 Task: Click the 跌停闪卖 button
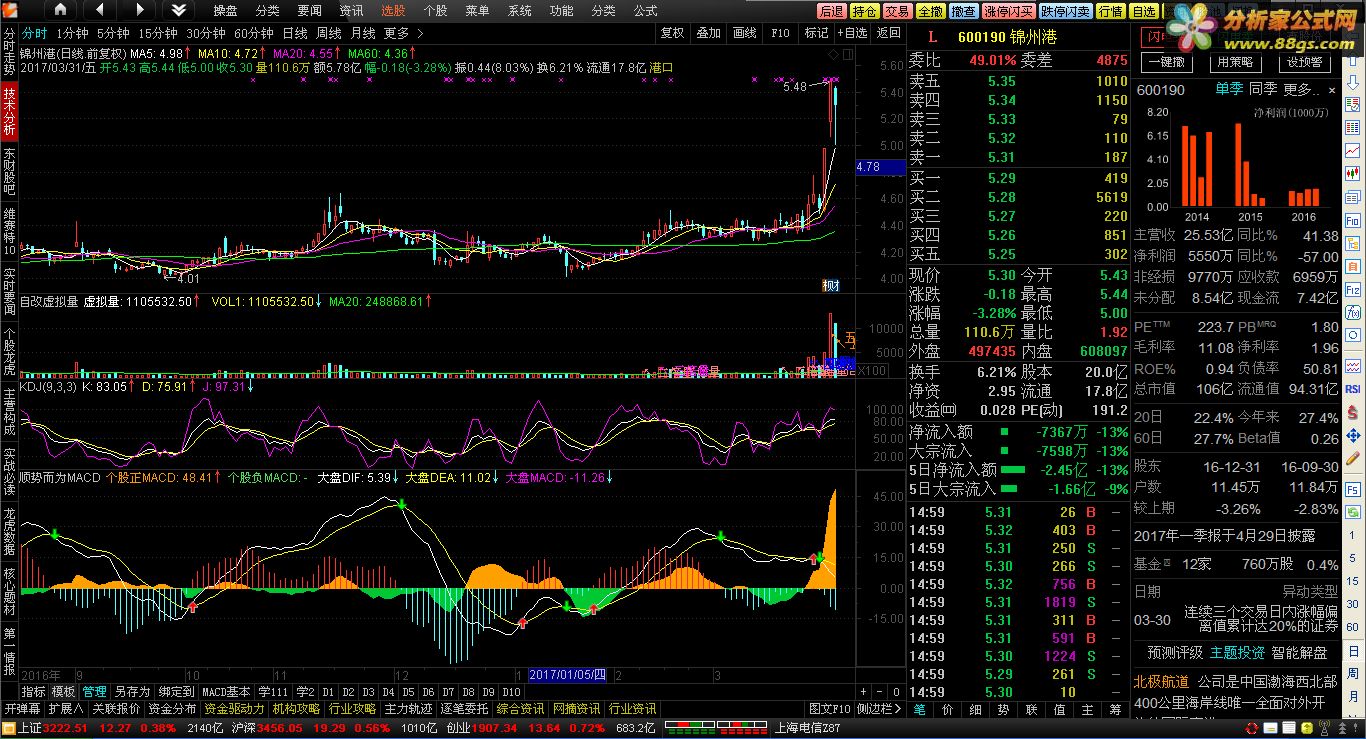click(1065, 11)
